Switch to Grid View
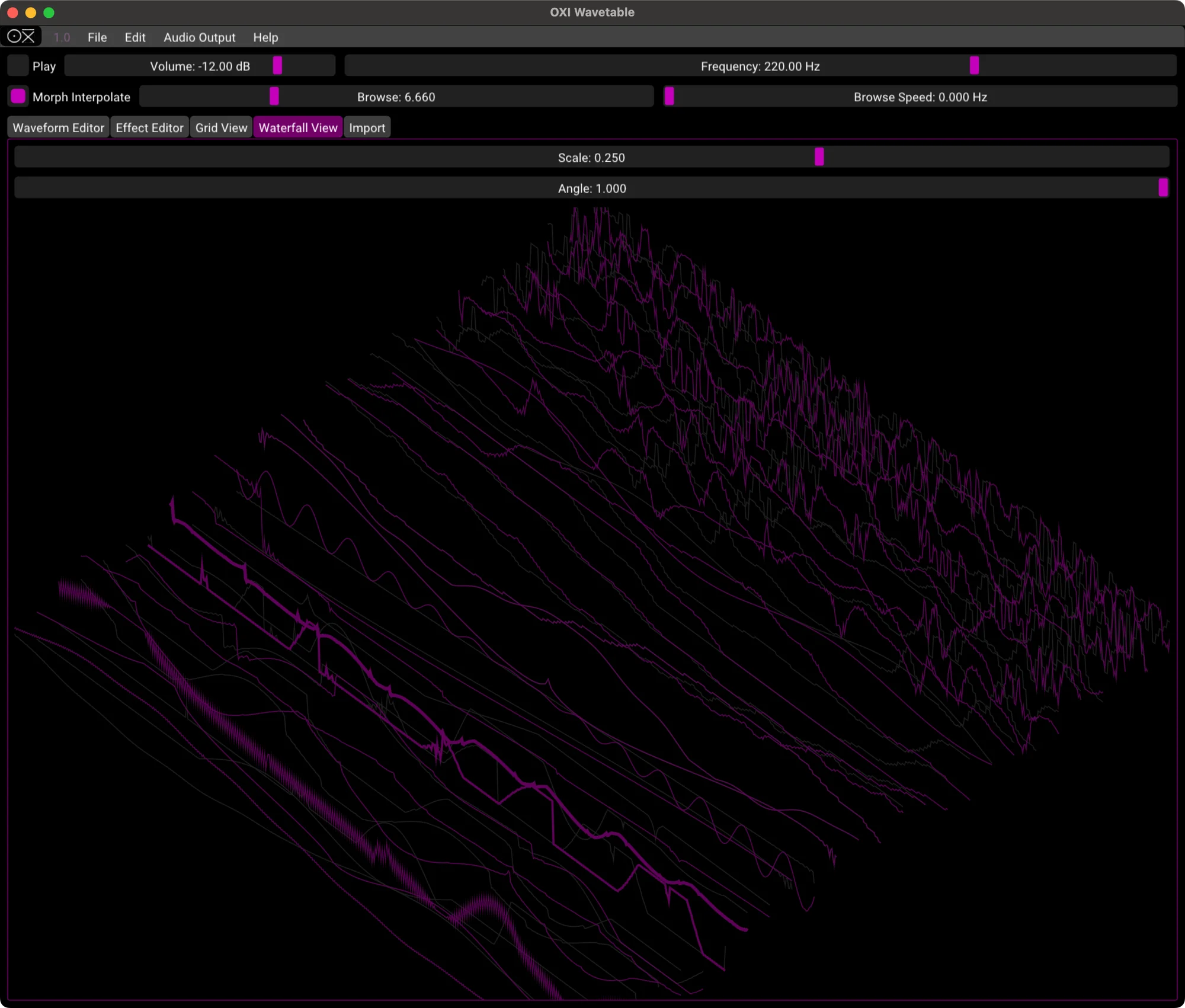Viewport: 1185px width, 1008px height. pos(220,127)
